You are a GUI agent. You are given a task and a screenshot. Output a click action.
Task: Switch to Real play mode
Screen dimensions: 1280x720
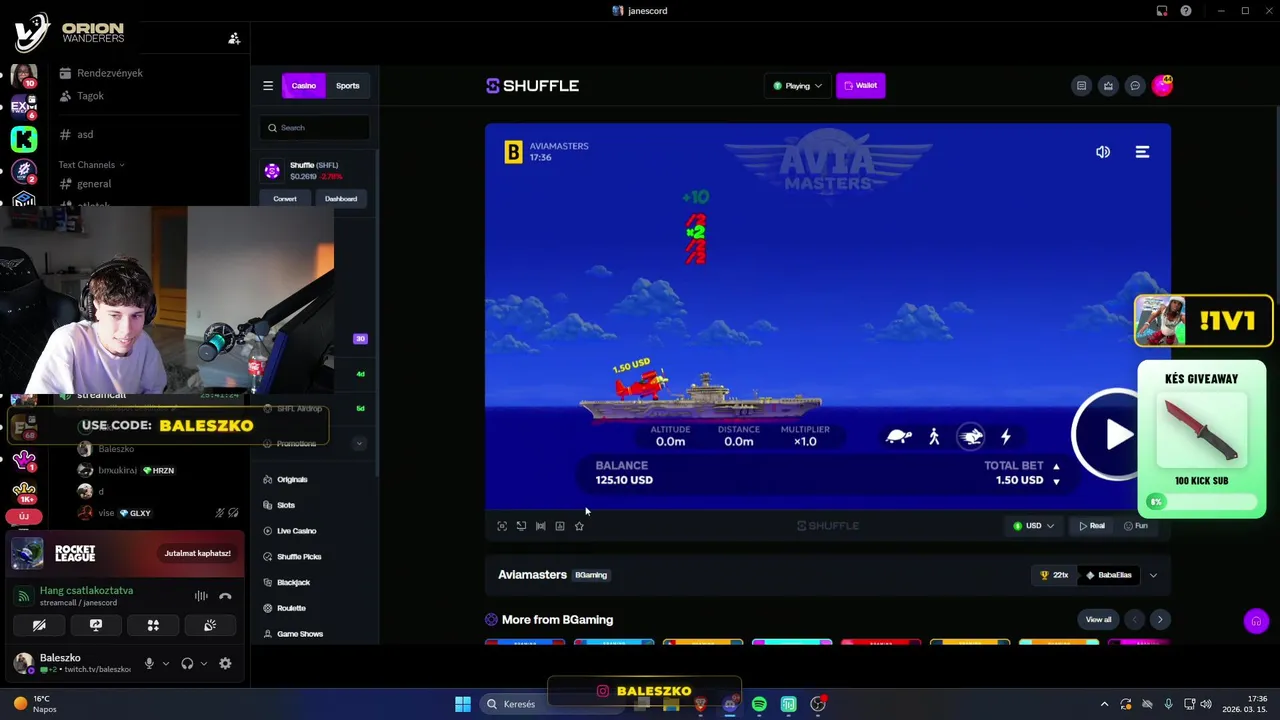1092,526
